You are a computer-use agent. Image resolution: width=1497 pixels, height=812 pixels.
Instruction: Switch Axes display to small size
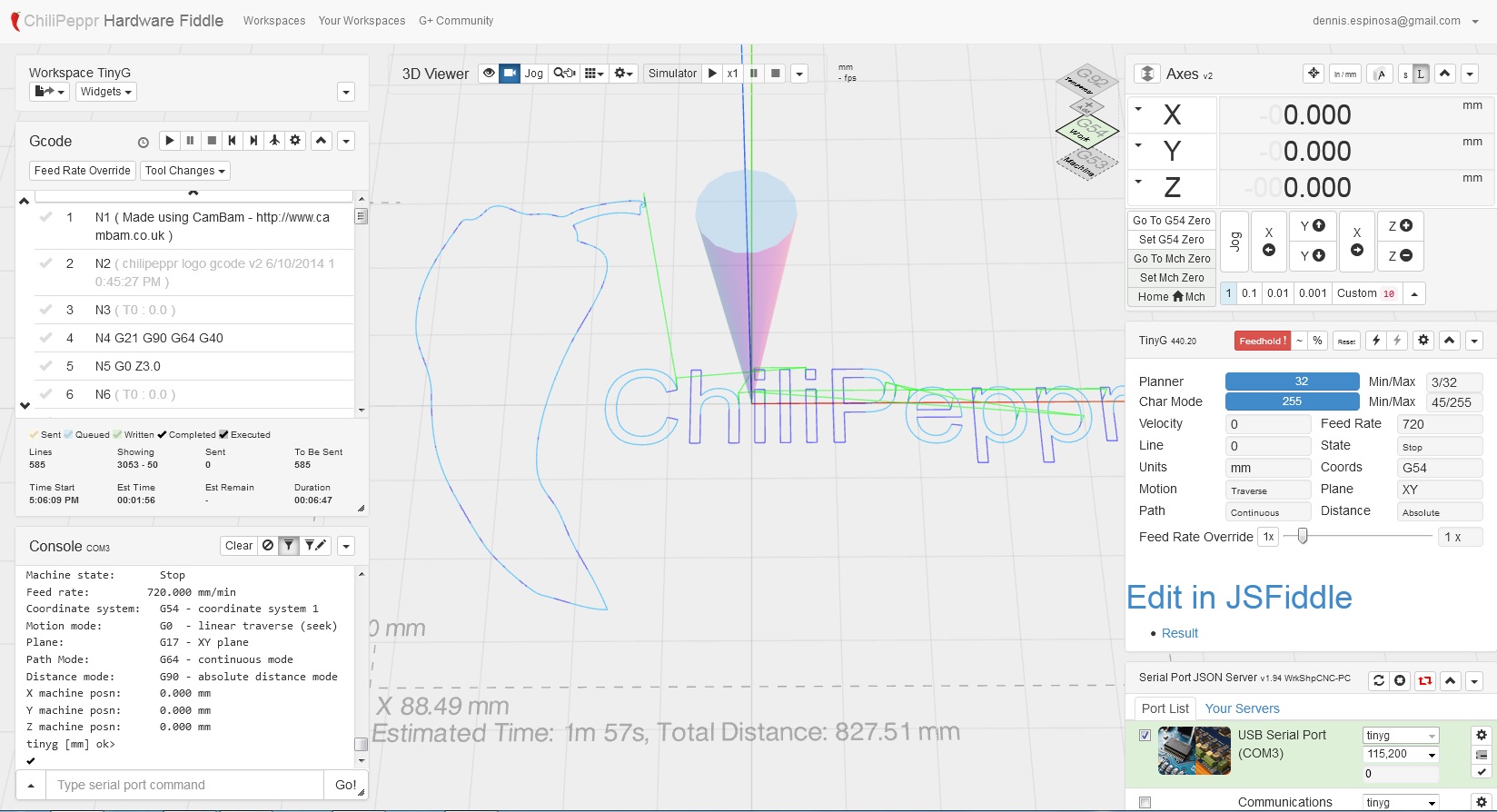[x=1405, y=74]
